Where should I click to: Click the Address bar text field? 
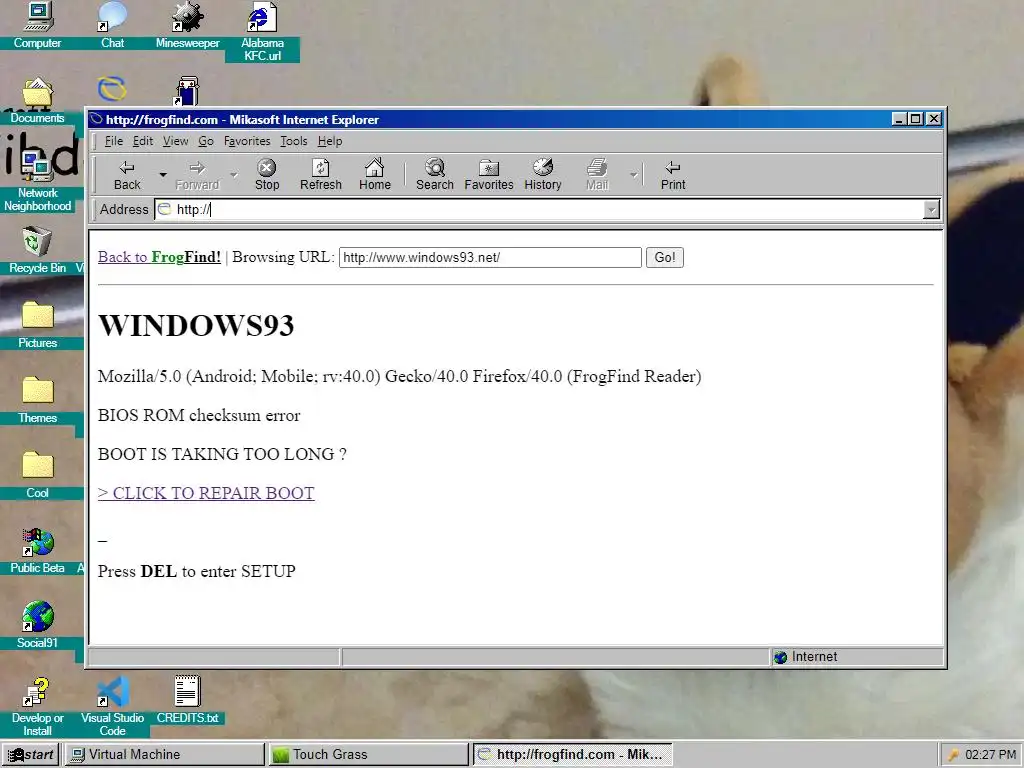pos(539,210)
